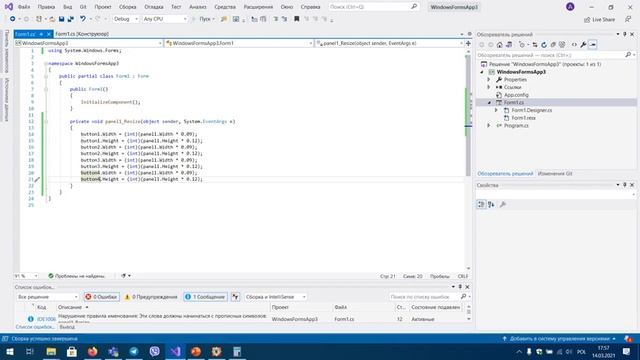
Task: Click Добавить в систему управления версиями
Action: coord(559,339)
